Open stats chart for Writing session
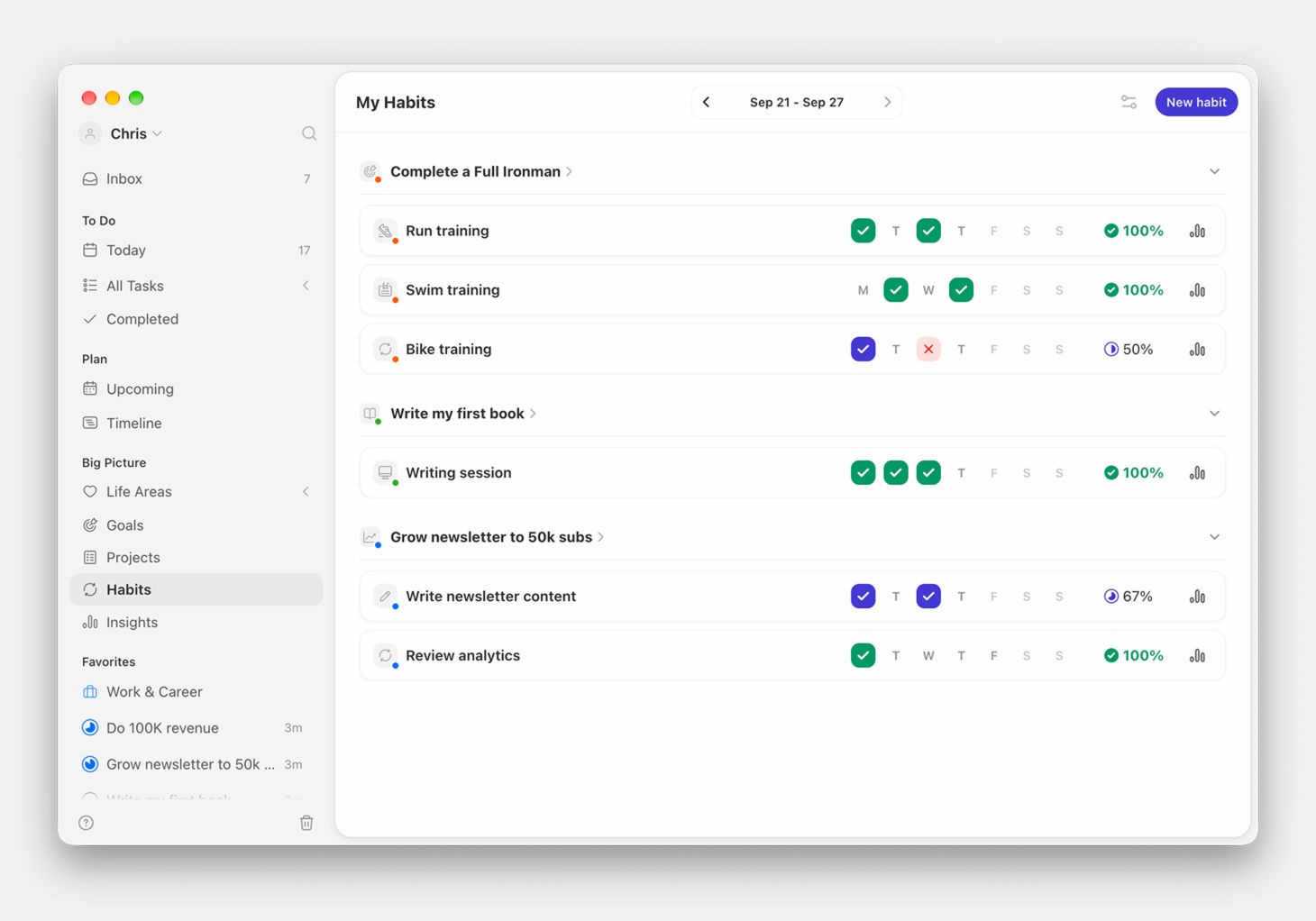 click(x=1197, y=472)
